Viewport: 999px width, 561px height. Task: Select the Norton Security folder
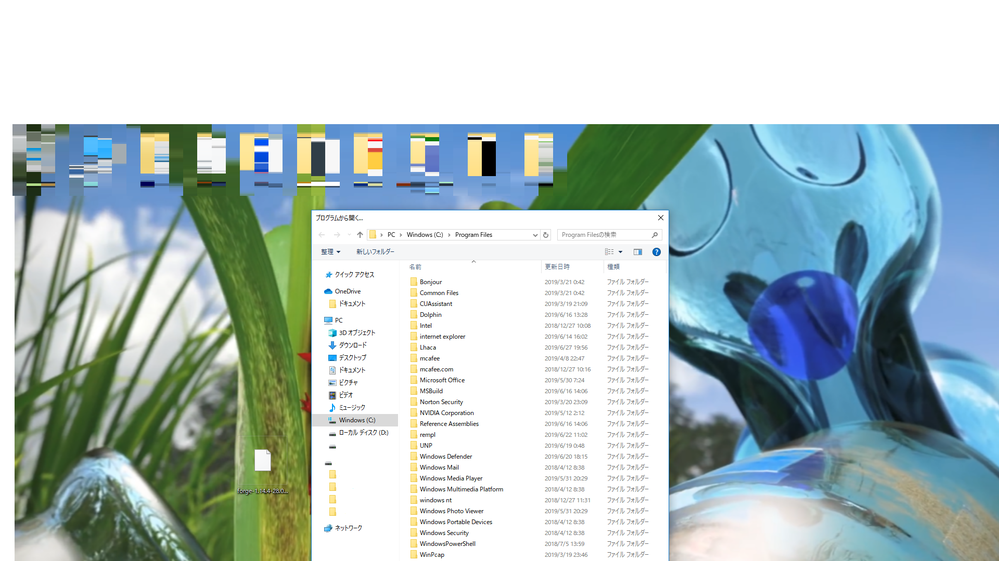point(441,402)
